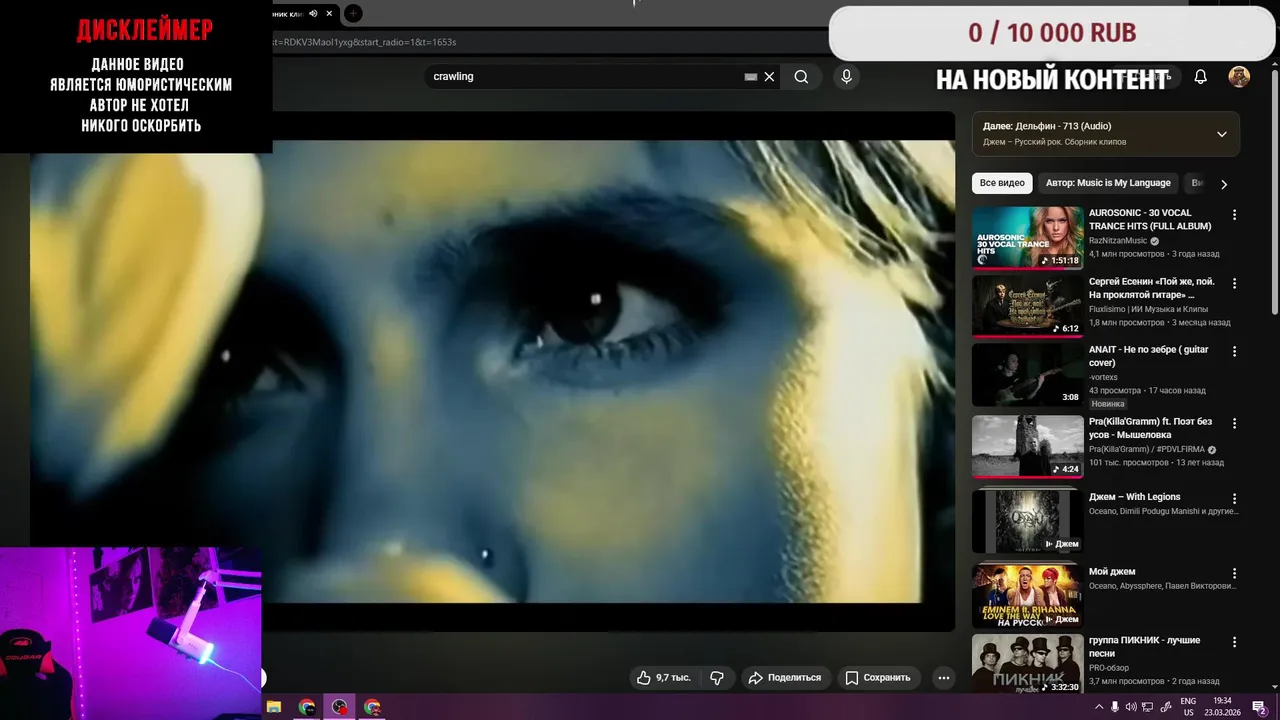Expand the Далее playlist panel chevron
Image resolution: width=1280 pixels, height=720 pixels.
point(1221,134)
